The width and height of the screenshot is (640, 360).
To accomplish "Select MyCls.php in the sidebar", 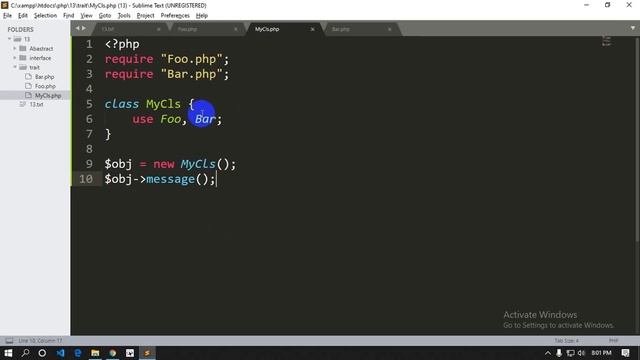I will [48, 96].
